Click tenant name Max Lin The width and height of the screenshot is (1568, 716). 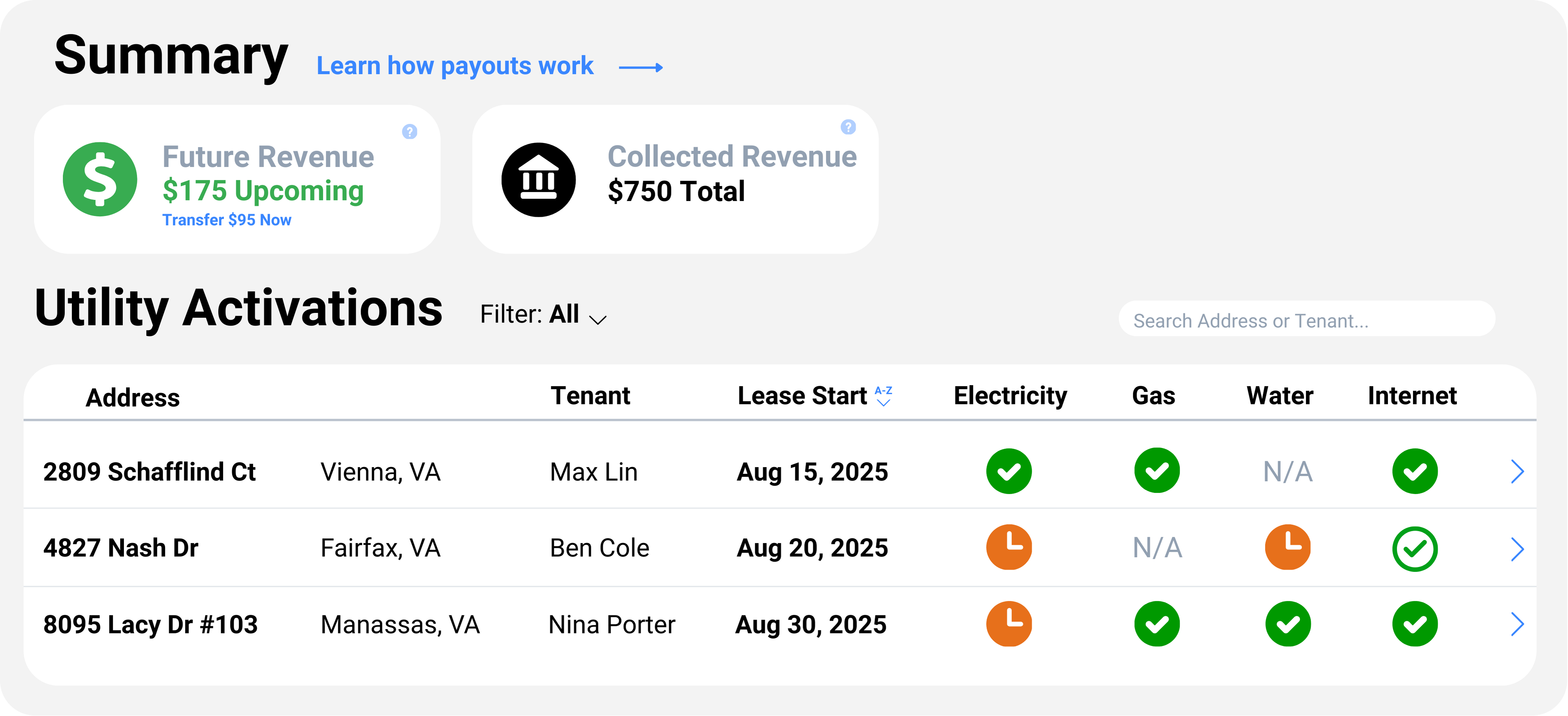[593, 472]
